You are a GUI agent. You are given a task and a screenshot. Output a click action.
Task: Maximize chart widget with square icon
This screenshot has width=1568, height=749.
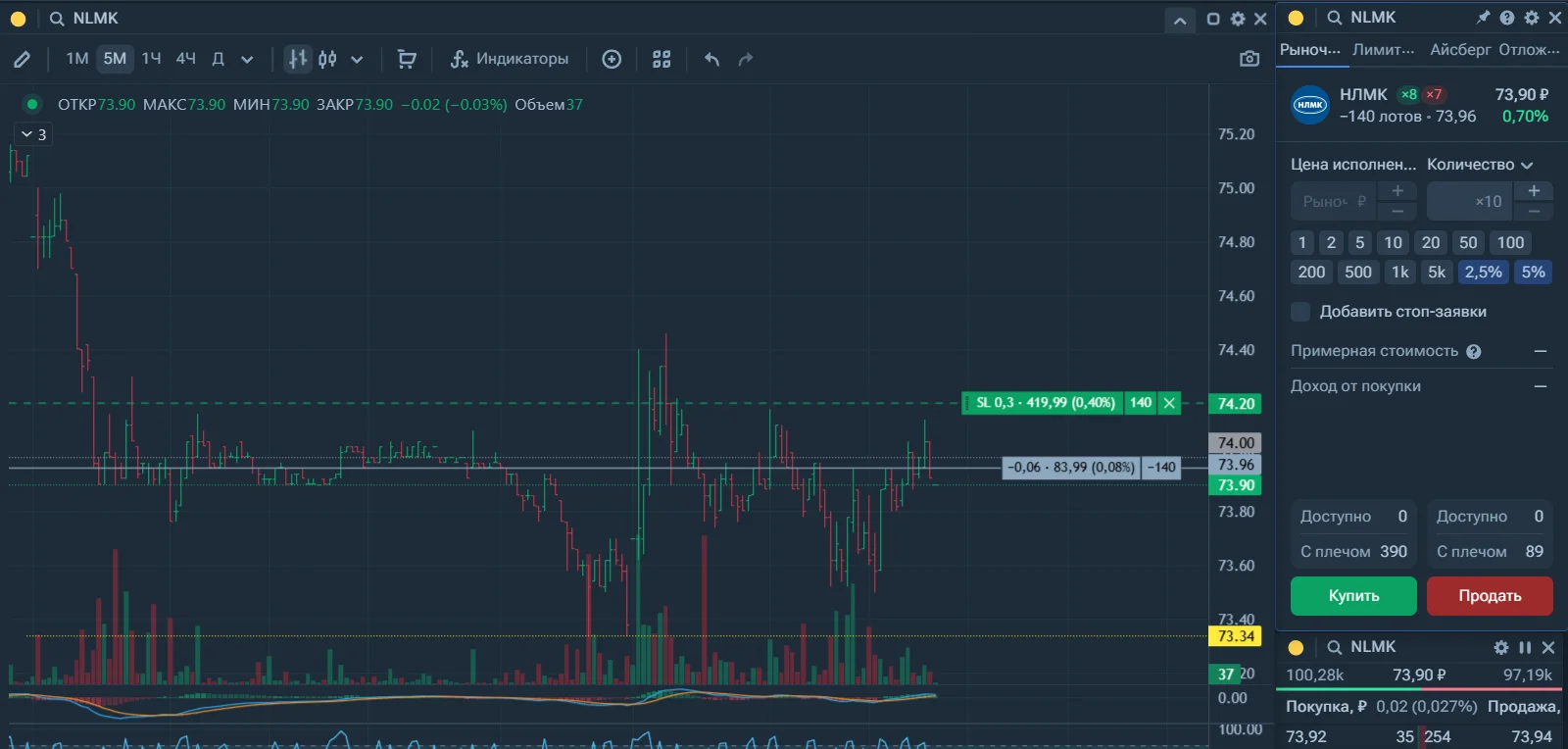point(1213,19)
